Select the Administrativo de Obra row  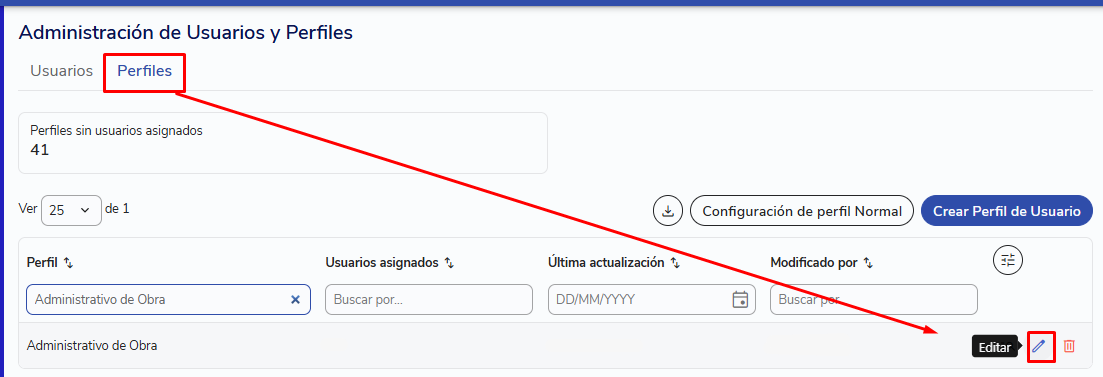[555, 345]
